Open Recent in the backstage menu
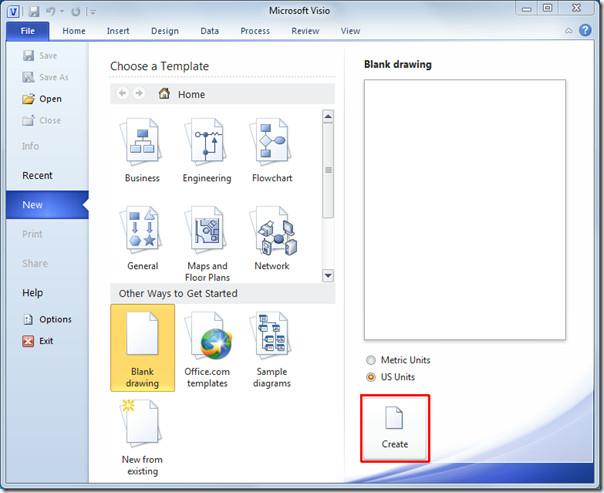Screen dimensions: 604x493 pos(37,176)
